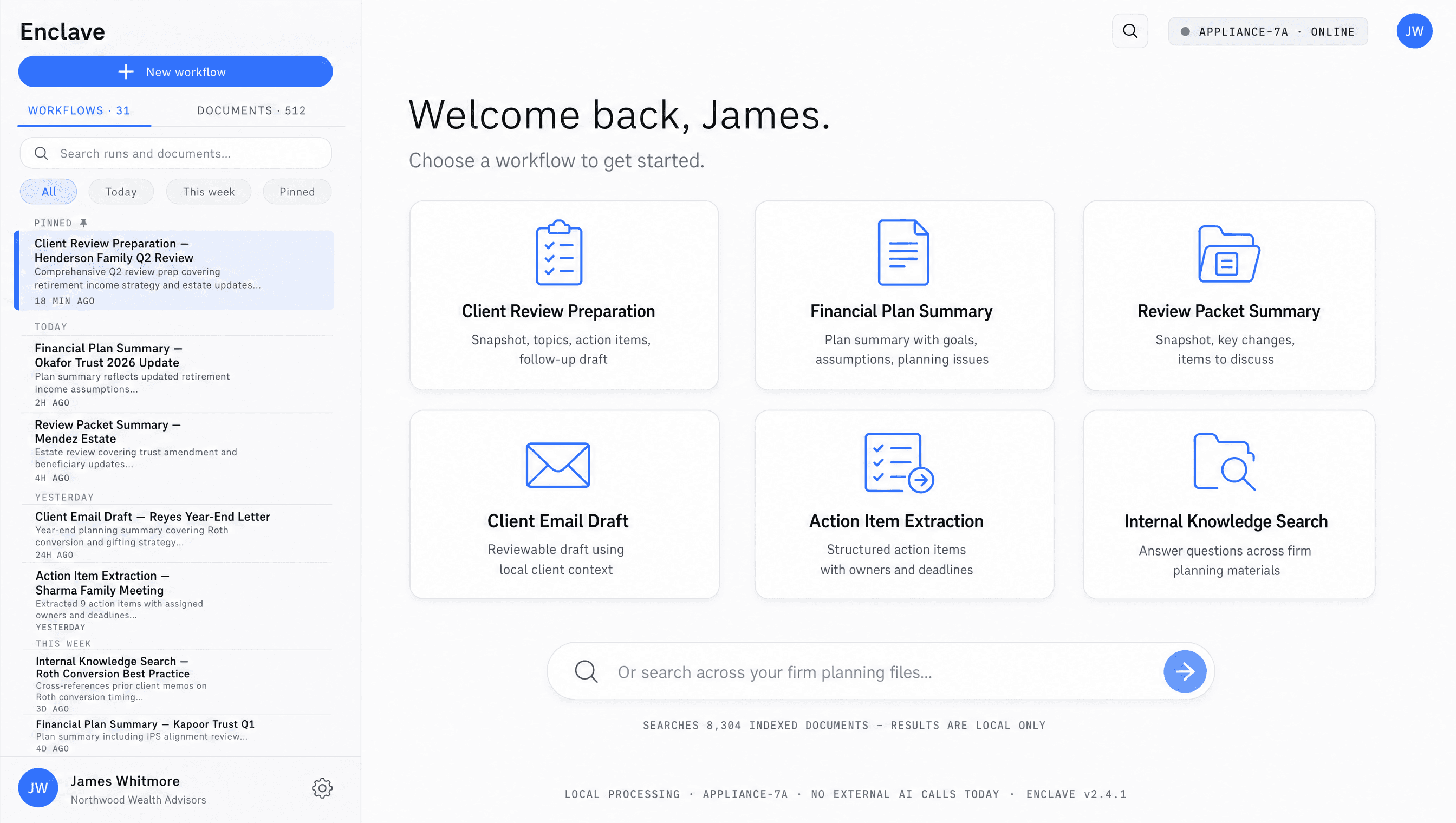Click the appliance online status dot
This screenshot has width=1456, height=823.
pyautogui.click(x=1185, y=31)
